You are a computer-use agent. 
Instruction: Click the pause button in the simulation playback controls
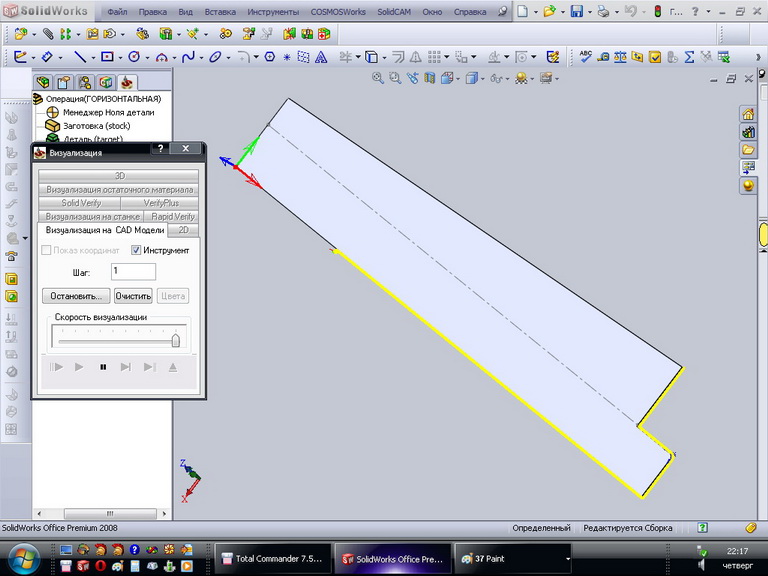tap(103, 367)
